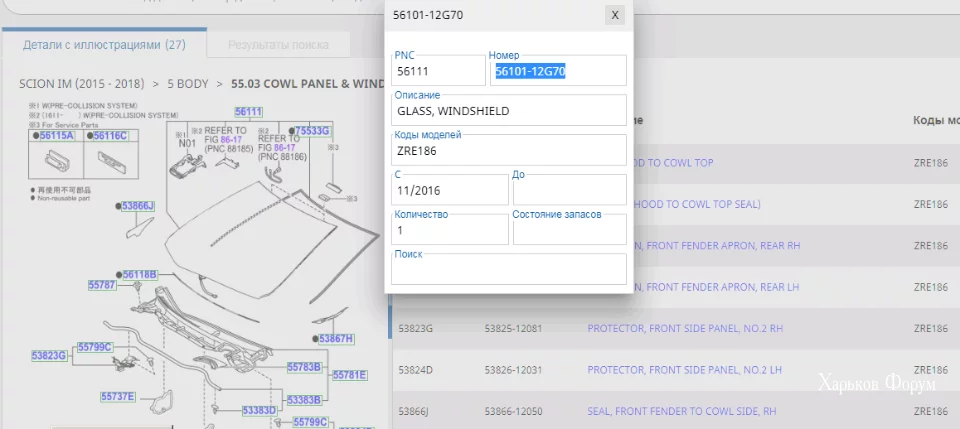Select diagram label 55799C near 53823G
Viewport: 960px width, 429px height.
tap(95, 347)
